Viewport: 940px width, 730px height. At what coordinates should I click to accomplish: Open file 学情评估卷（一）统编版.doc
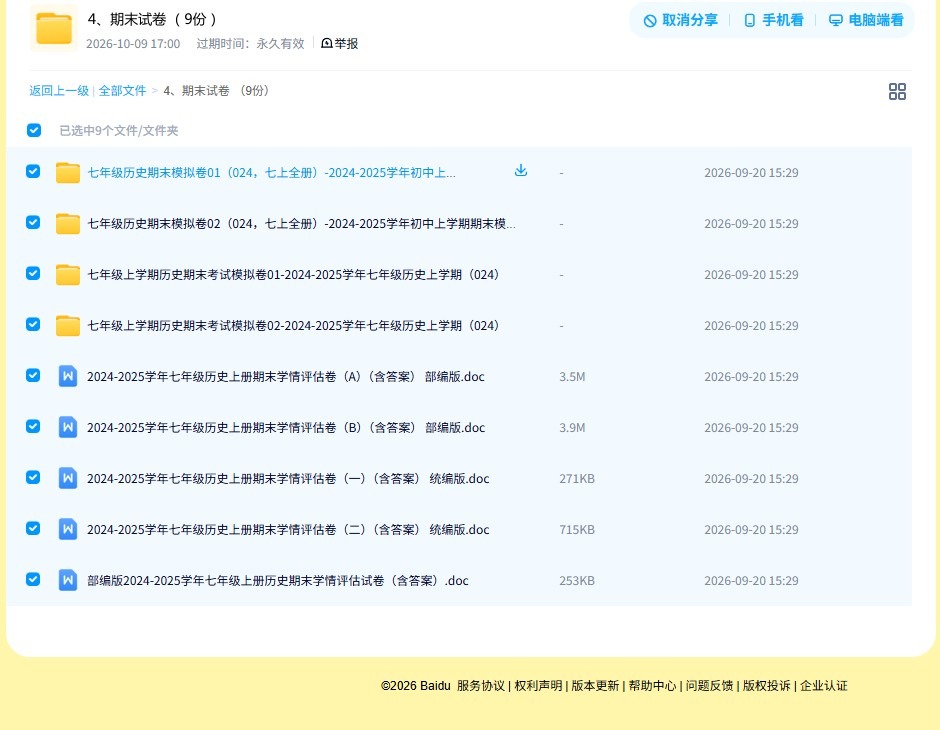(288, 478)
